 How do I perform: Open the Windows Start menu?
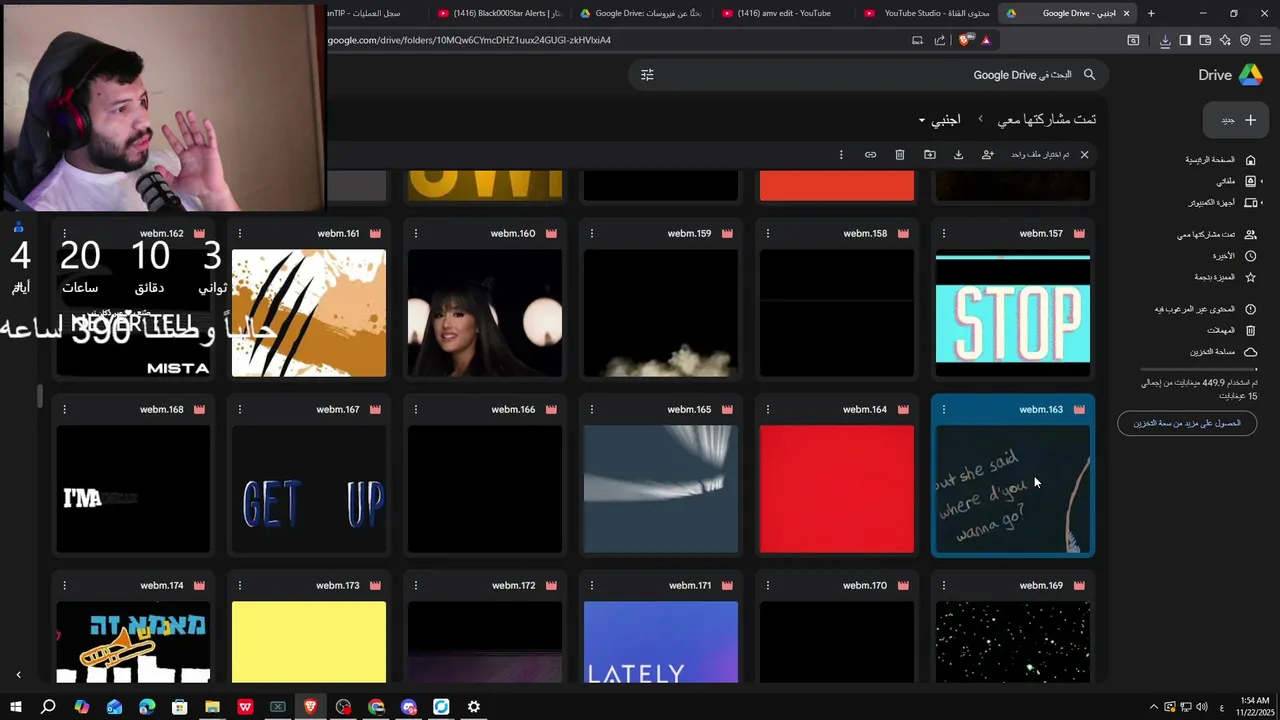click(16, 707)
